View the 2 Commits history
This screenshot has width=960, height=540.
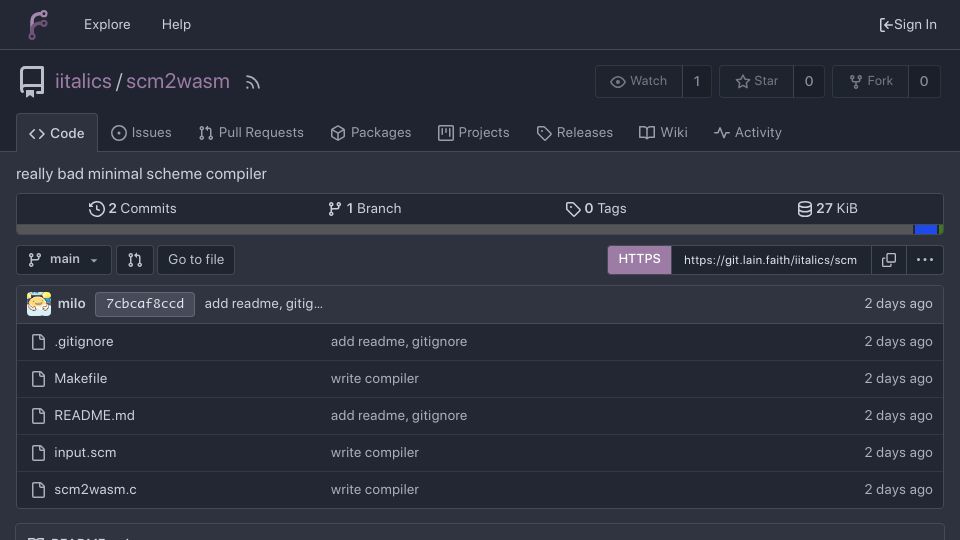pyautogui.click(x=132, y=209)
